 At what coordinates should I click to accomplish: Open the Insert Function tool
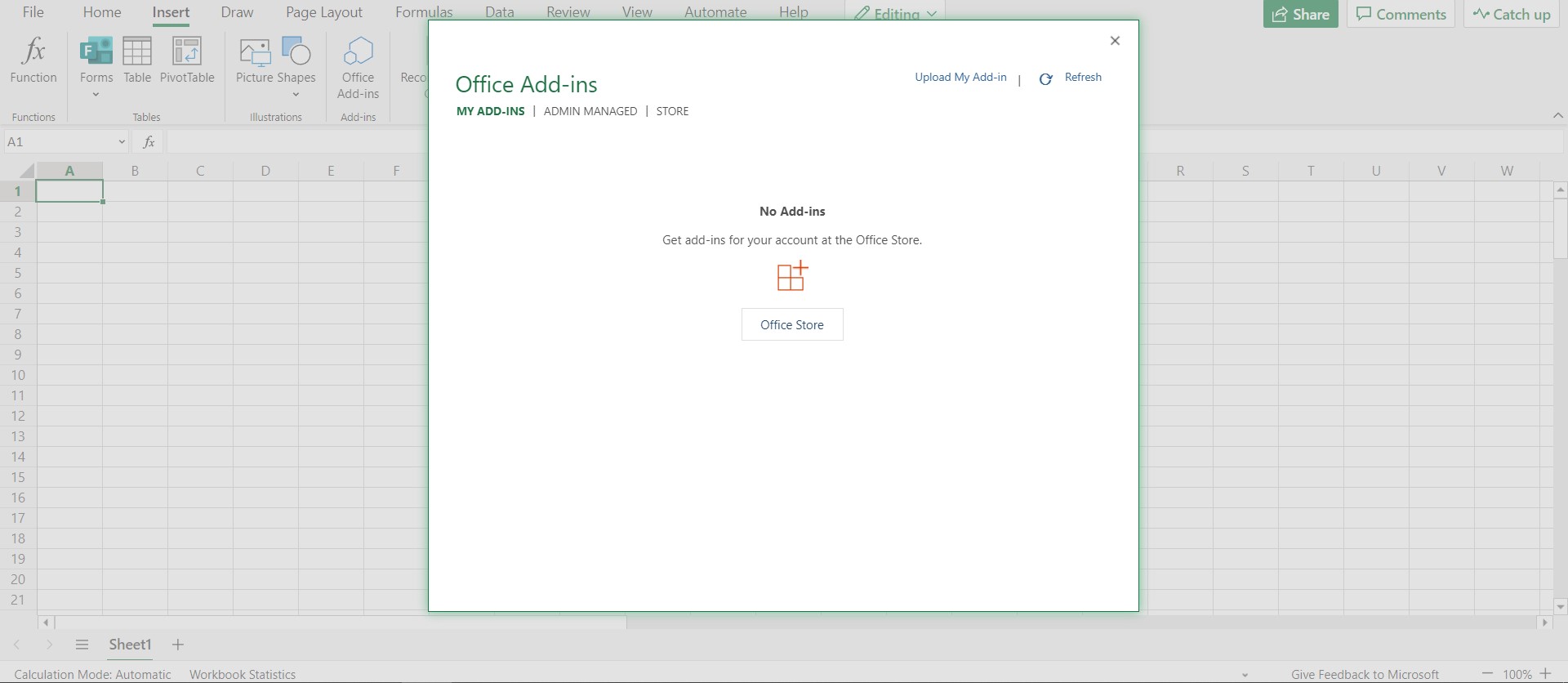point(33,61)
